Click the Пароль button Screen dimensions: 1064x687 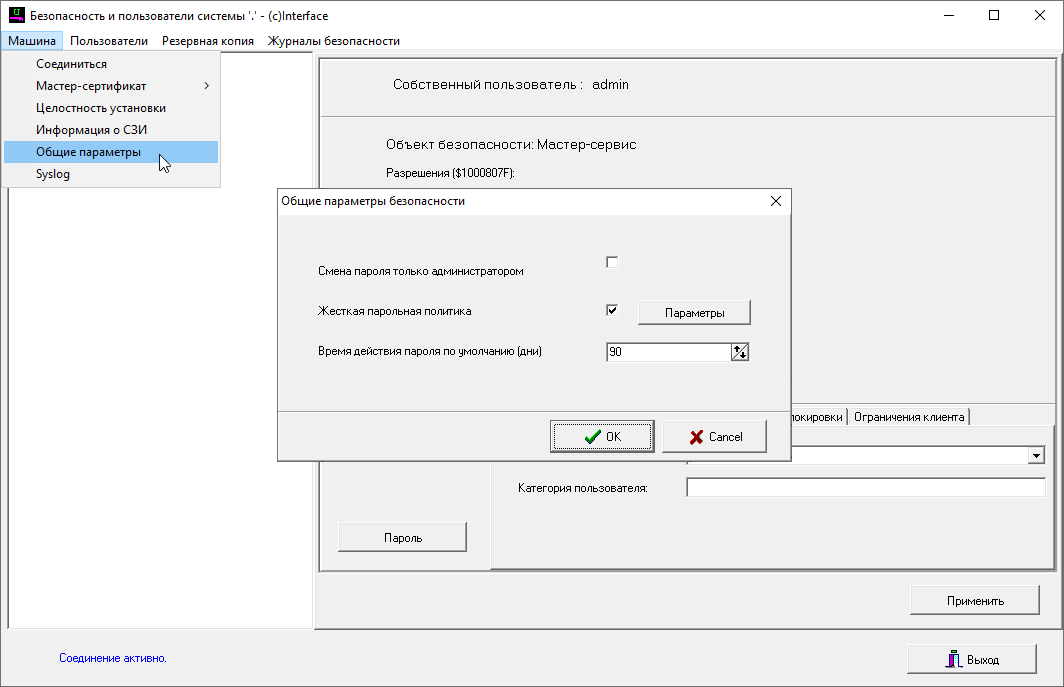click(x=402, y=537)
